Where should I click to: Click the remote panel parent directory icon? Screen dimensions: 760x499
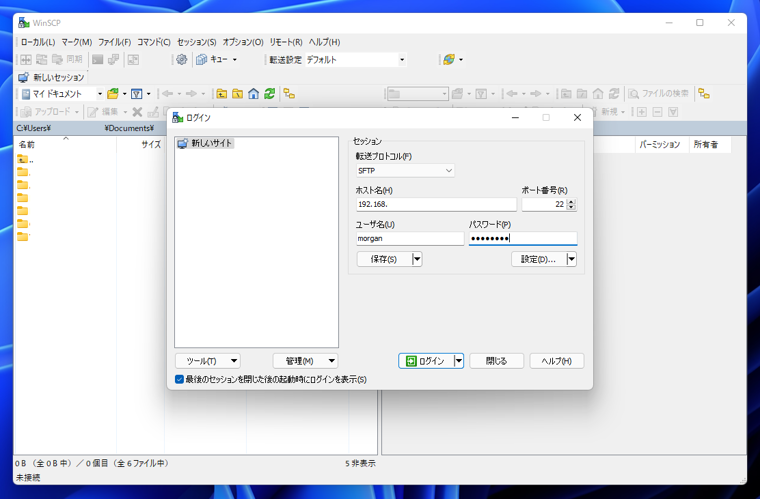(x=566, y=94)
